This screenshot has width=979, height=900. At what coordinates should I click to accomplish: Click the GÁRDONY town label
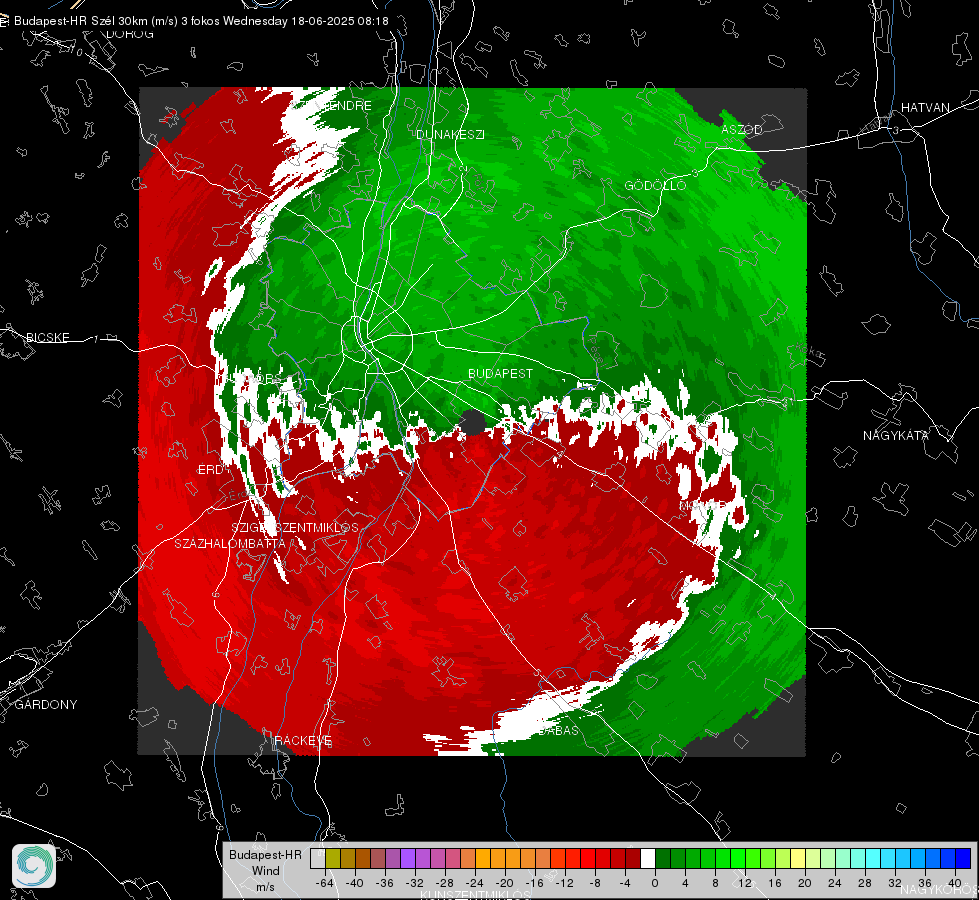click(46, 705)
